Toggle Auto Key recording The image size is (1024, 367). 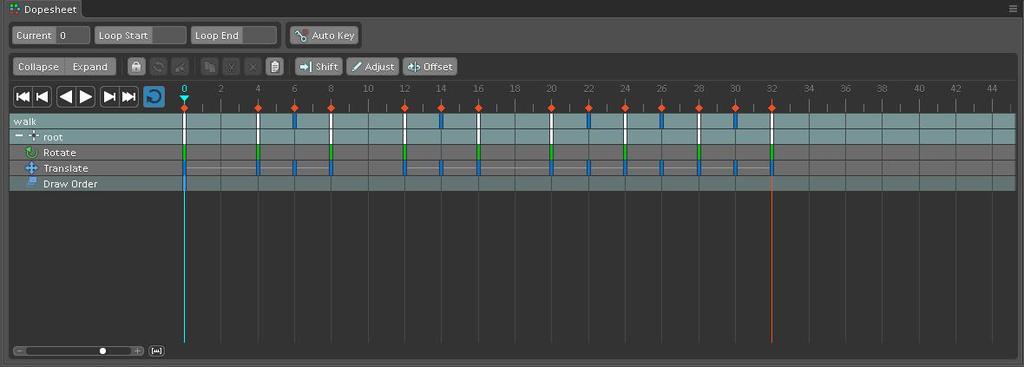pos(325,35)
